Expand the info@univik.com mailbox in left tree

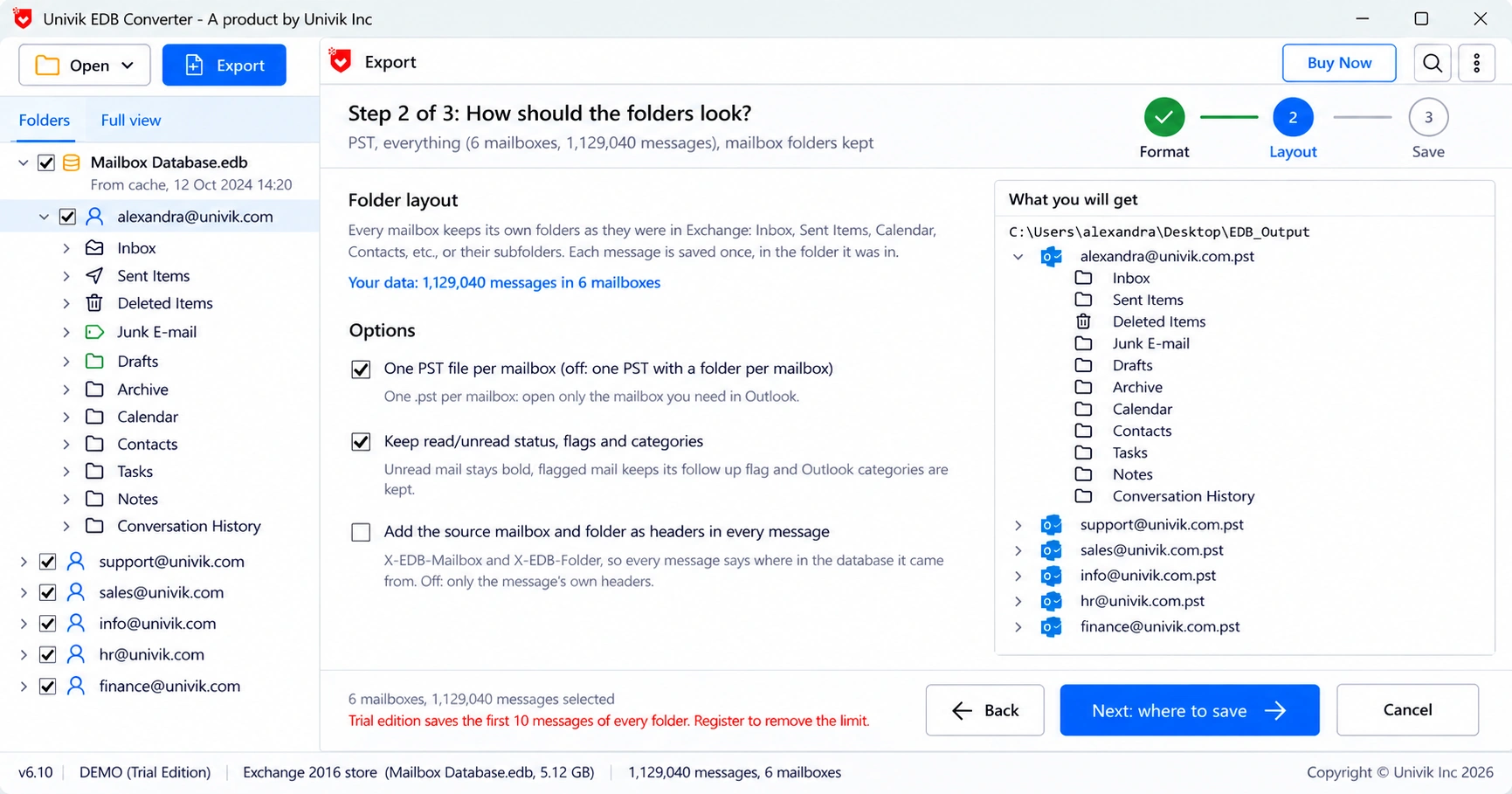click(x=24, y=624)
